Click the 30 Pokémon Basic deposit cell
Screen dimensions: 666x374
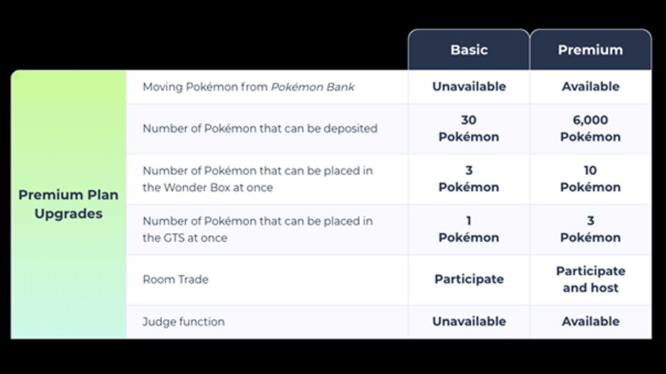click(x=469, y=128)
